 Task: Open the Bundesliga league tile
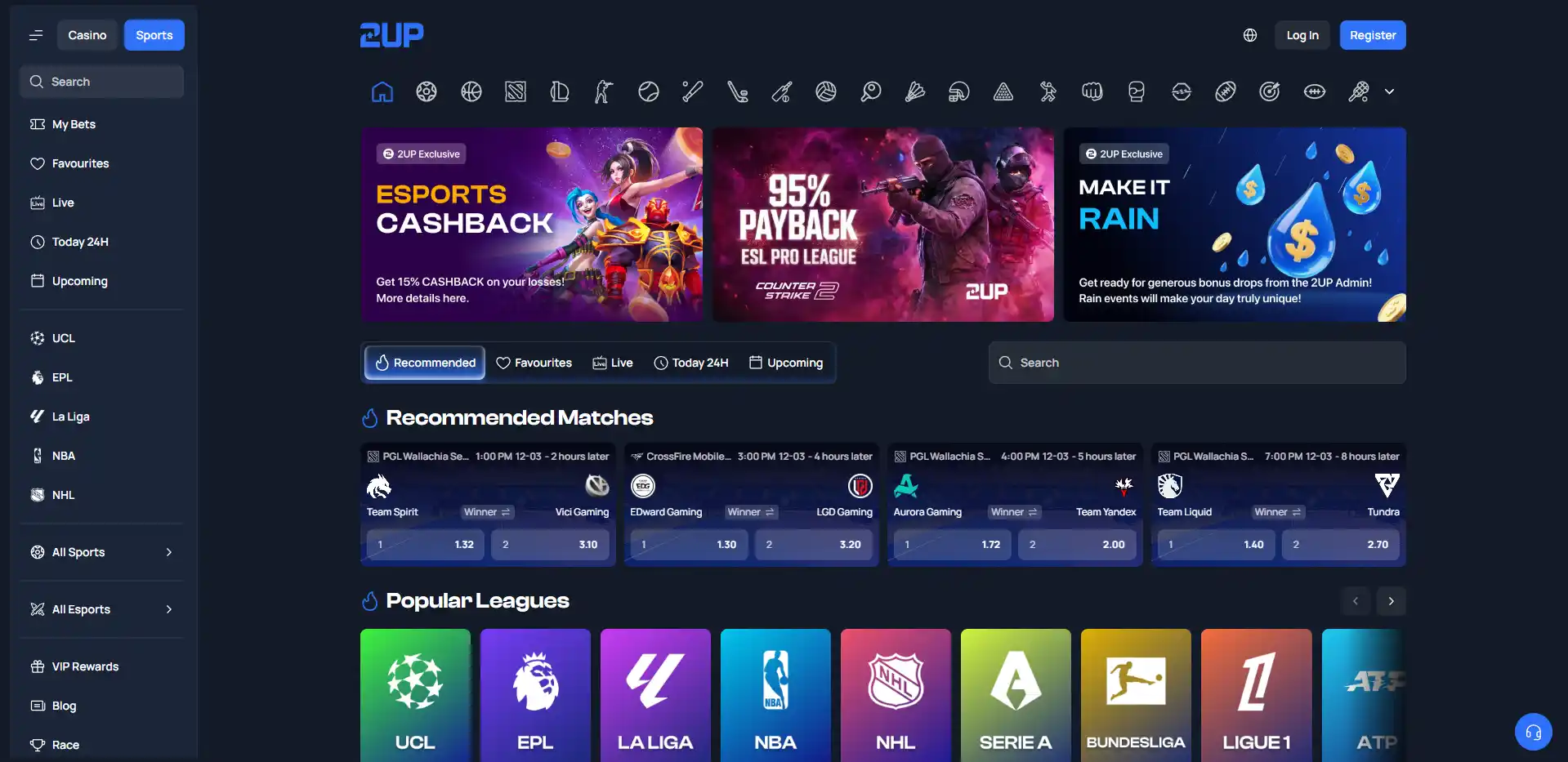[x=1136, y=695]
